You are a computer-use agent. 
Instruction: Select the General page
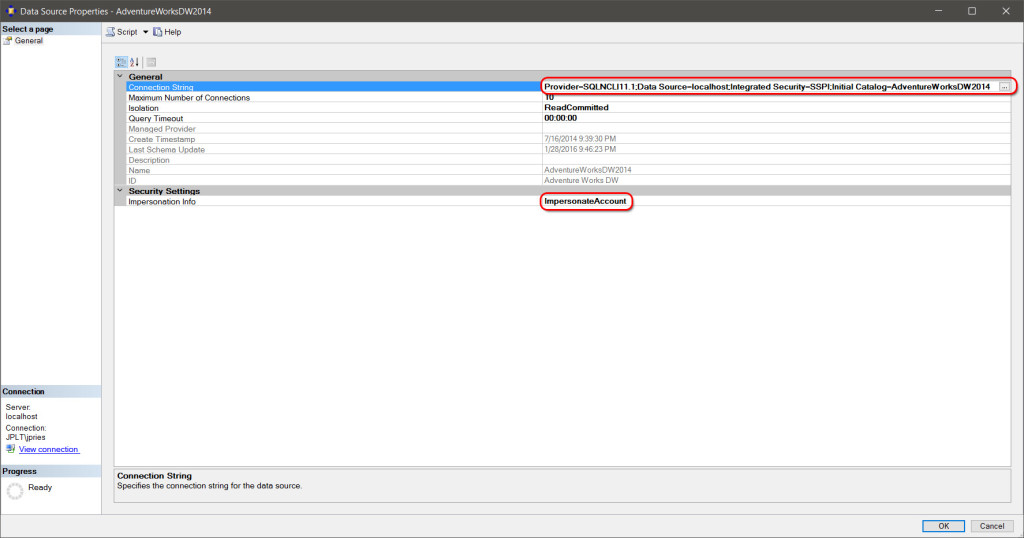pyautogui.click(x=28, y=41)
